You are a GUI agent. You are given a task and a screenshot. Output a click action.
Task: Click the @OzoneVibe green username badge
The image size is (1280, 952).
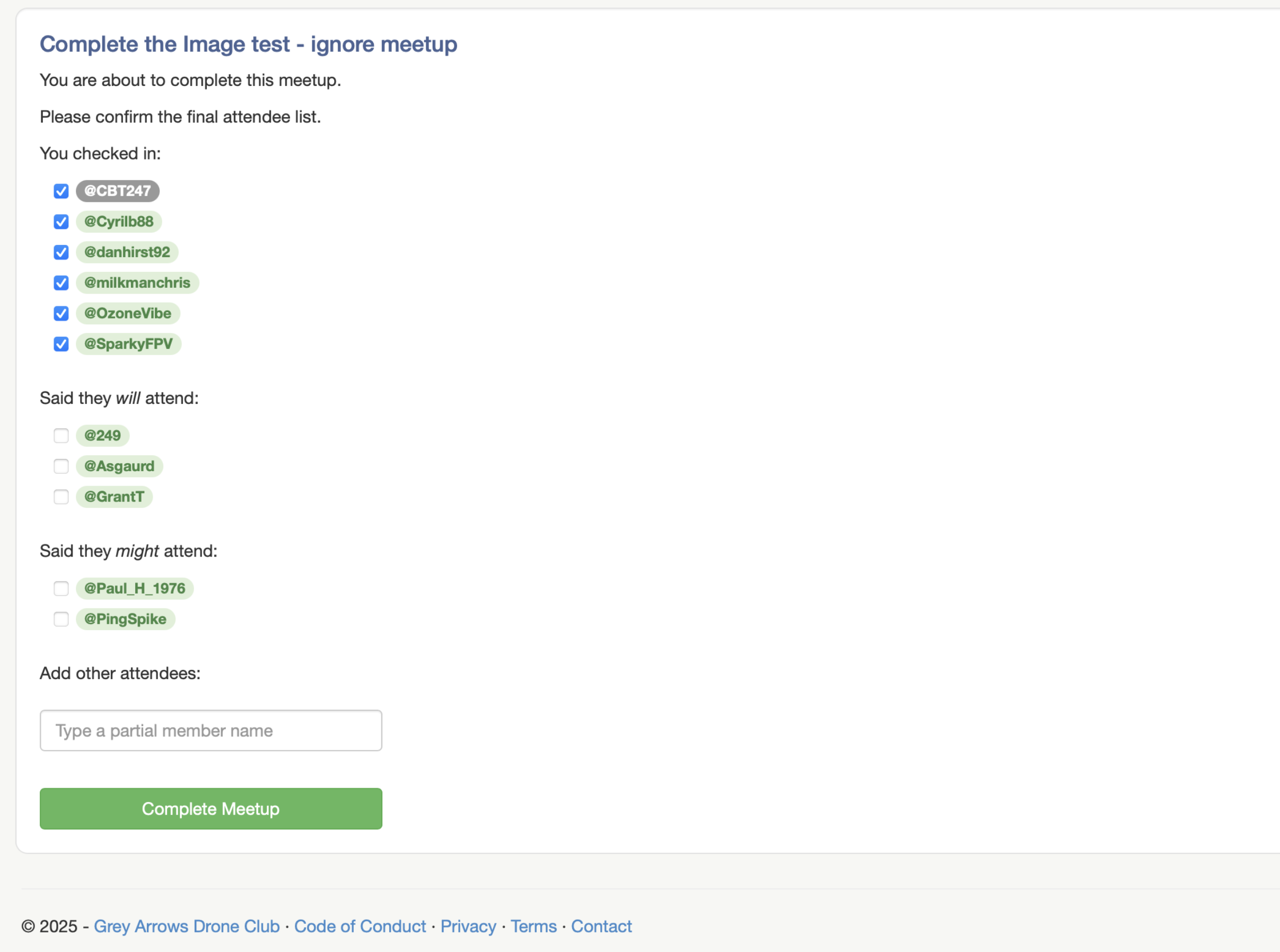click(x=128, y=313)
